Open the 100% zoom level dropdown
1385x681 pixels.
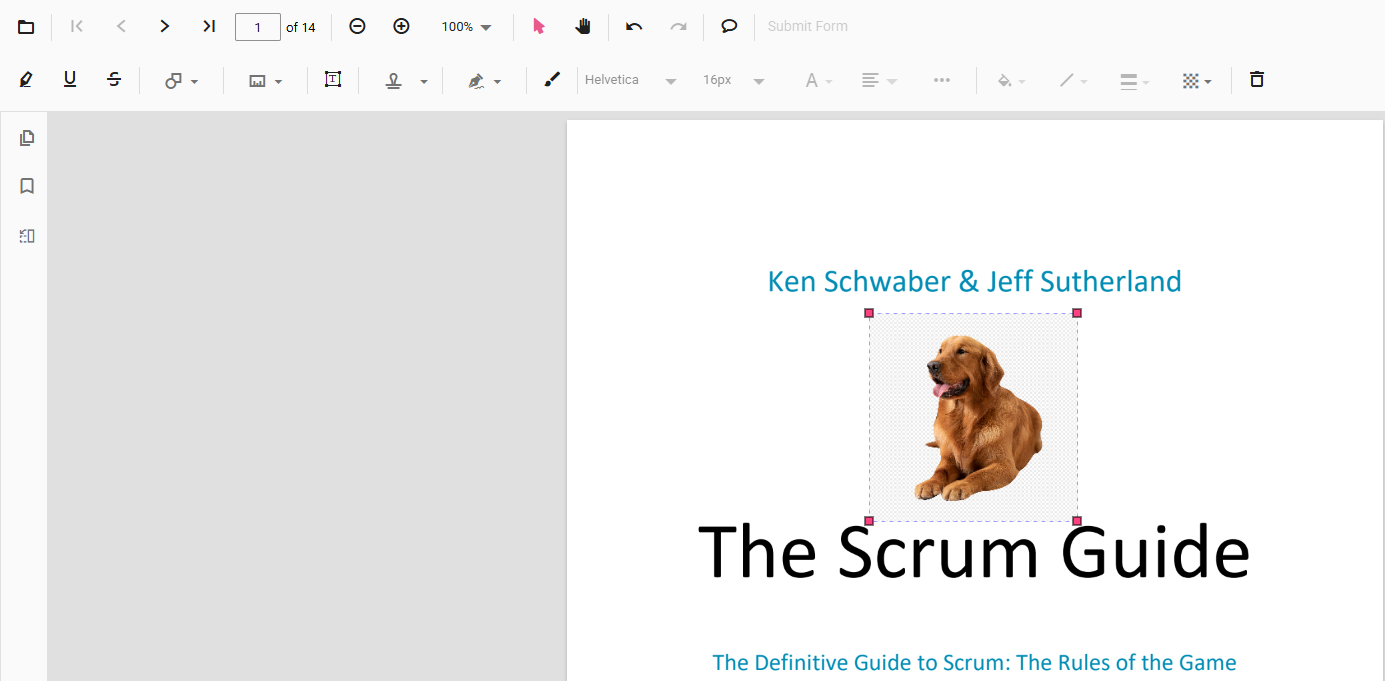click(467, 27)
